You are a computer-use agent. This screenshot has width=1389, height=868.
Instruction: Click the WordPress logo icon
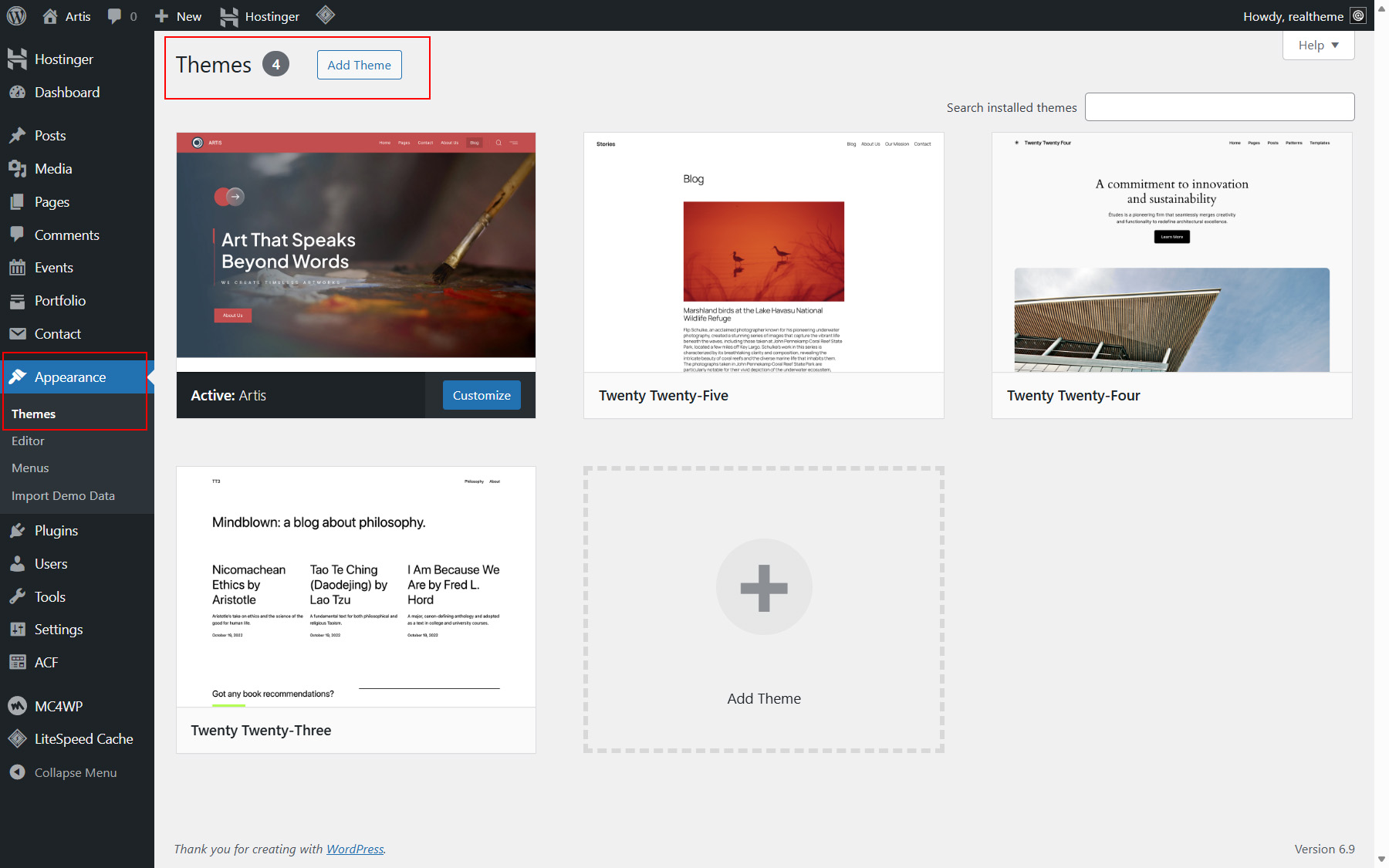pyautogui.click(x=16, y=15)
